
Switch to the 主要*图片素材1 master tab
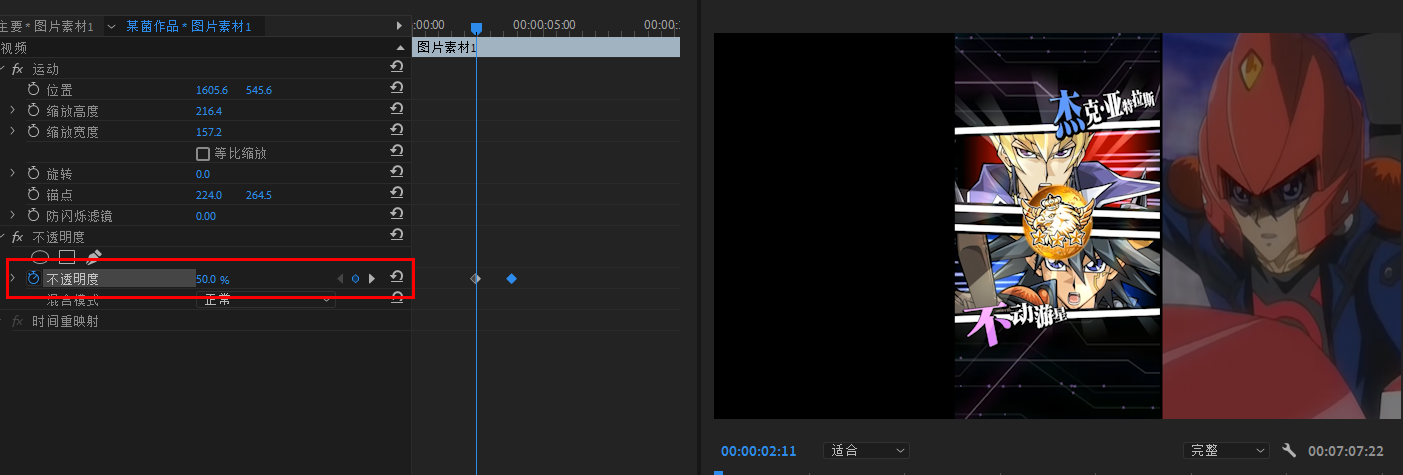click(47, 26)
